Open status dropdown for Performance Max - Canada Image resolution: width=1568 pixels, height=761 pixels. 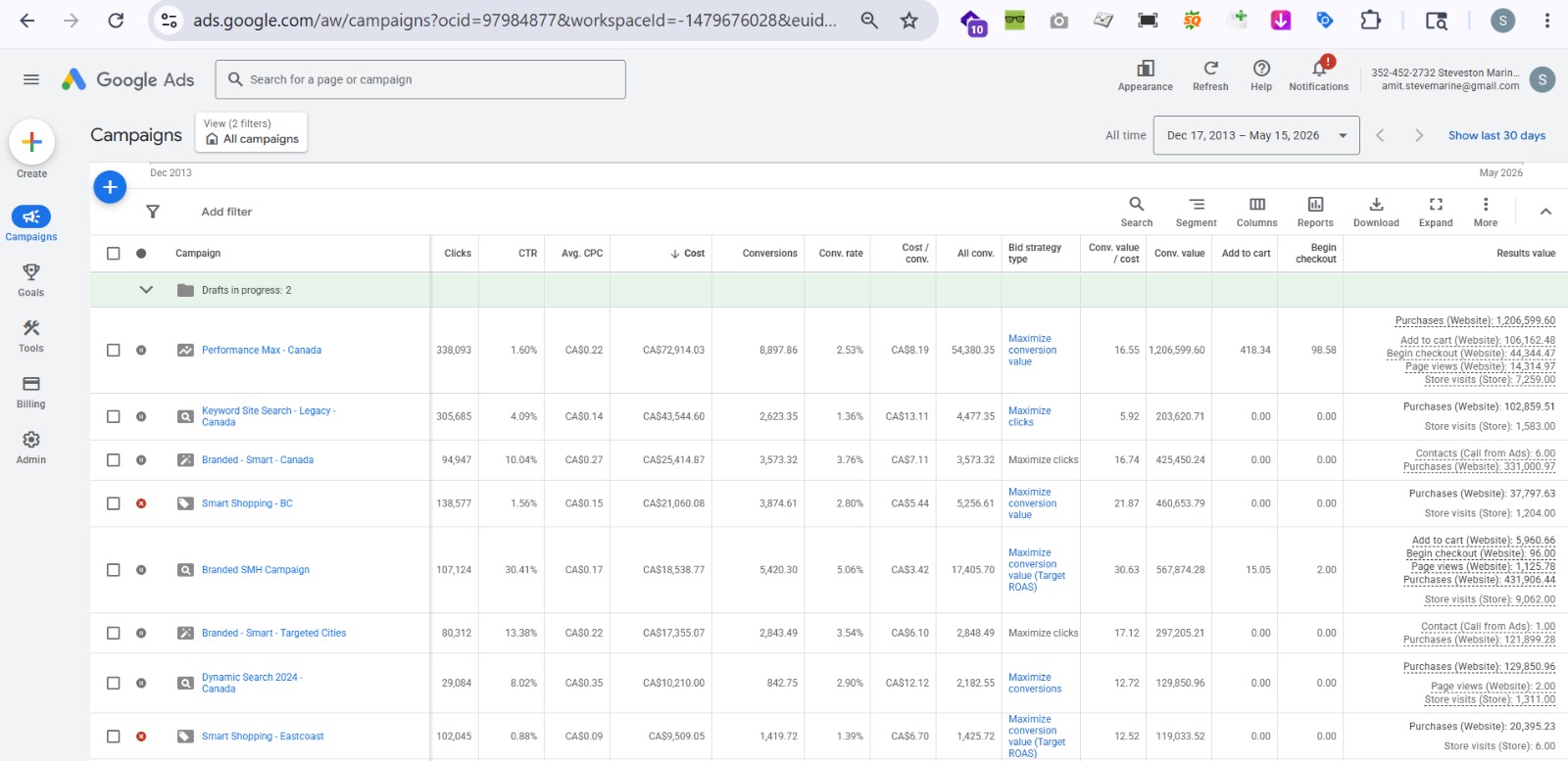click(141, 350)
